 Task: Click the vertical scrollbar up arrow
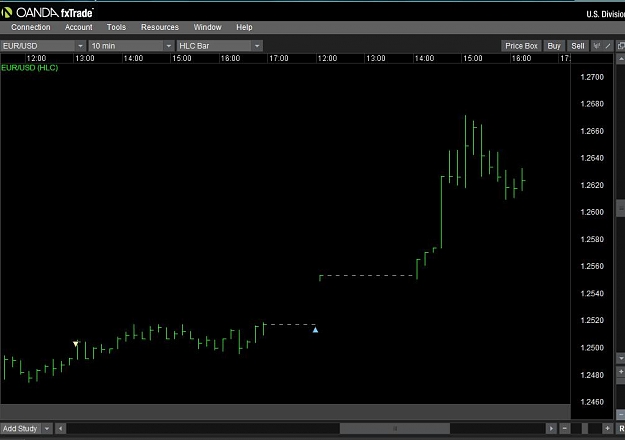621,59
